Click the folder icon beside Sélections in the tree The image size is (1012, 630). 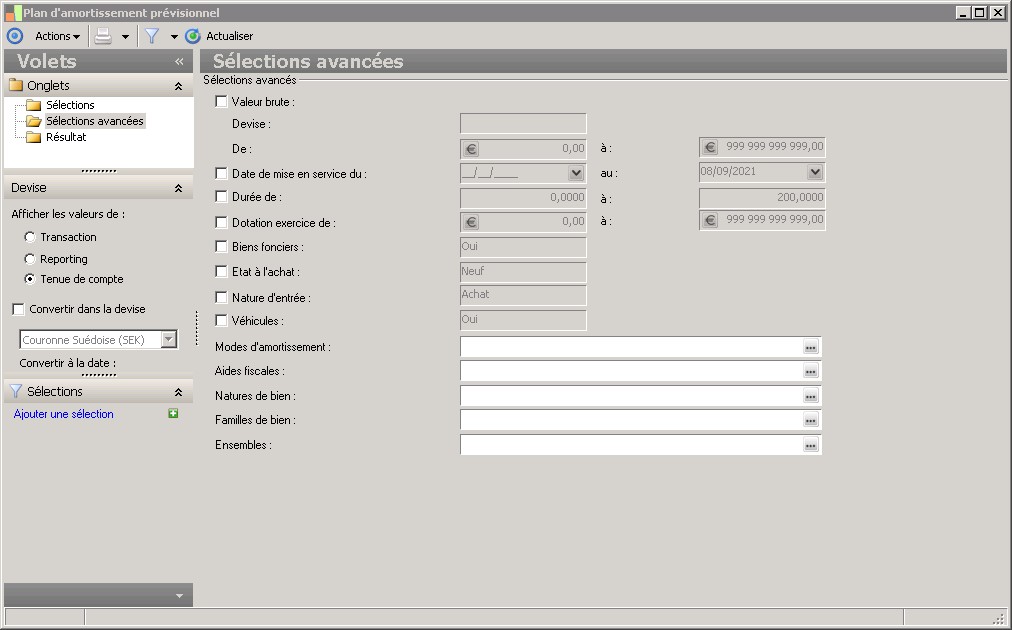point(34,105)
